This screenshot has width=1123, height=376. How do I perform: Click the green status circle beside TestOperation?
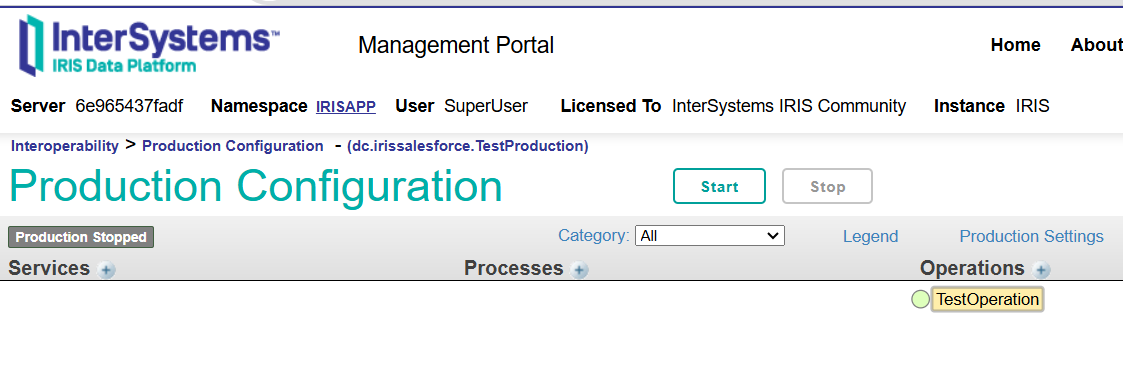click(x=920, y=299)
